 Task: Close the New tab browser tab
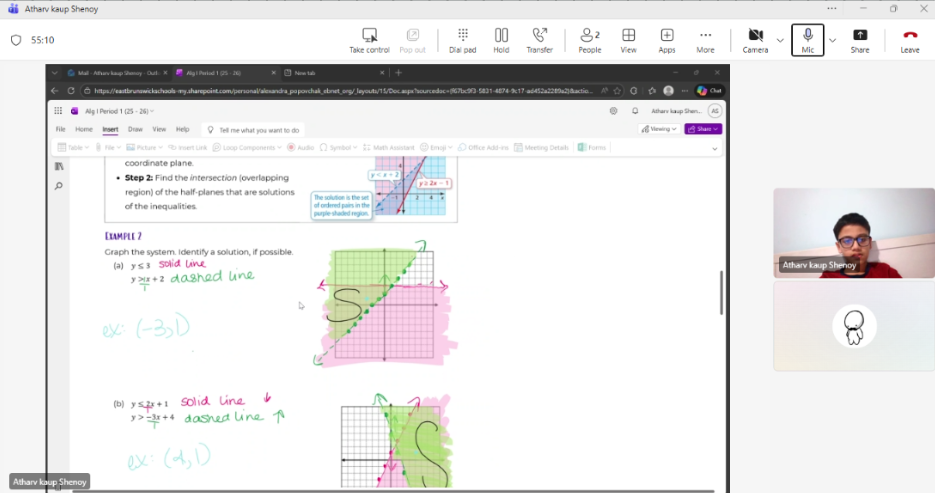382,73
